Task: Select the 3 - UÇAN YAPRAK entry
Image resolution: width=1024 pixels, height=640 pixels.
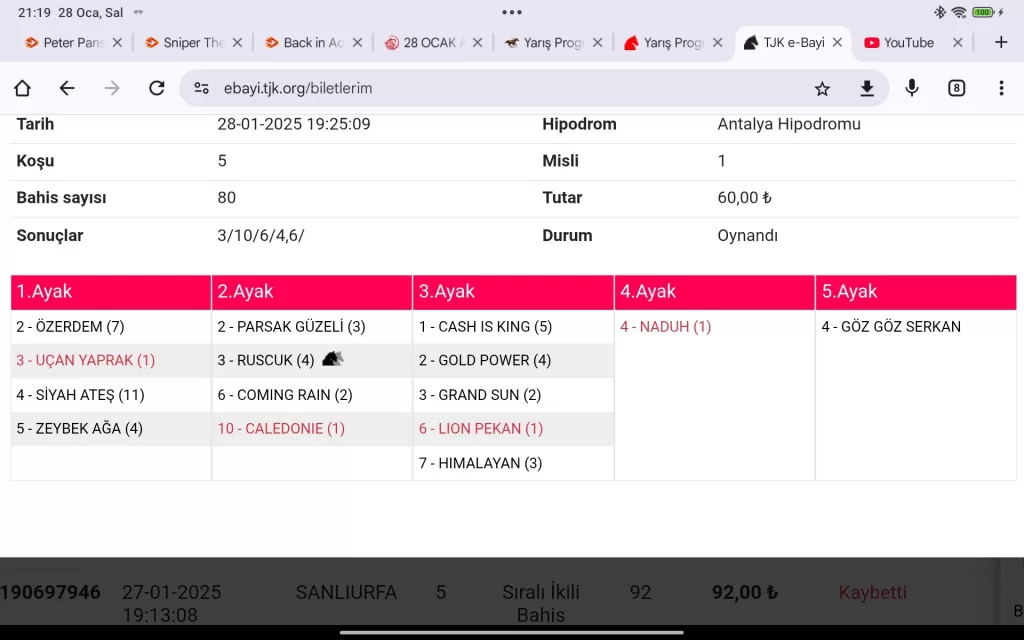Action: pyautogui.click(x=85, y=360)
